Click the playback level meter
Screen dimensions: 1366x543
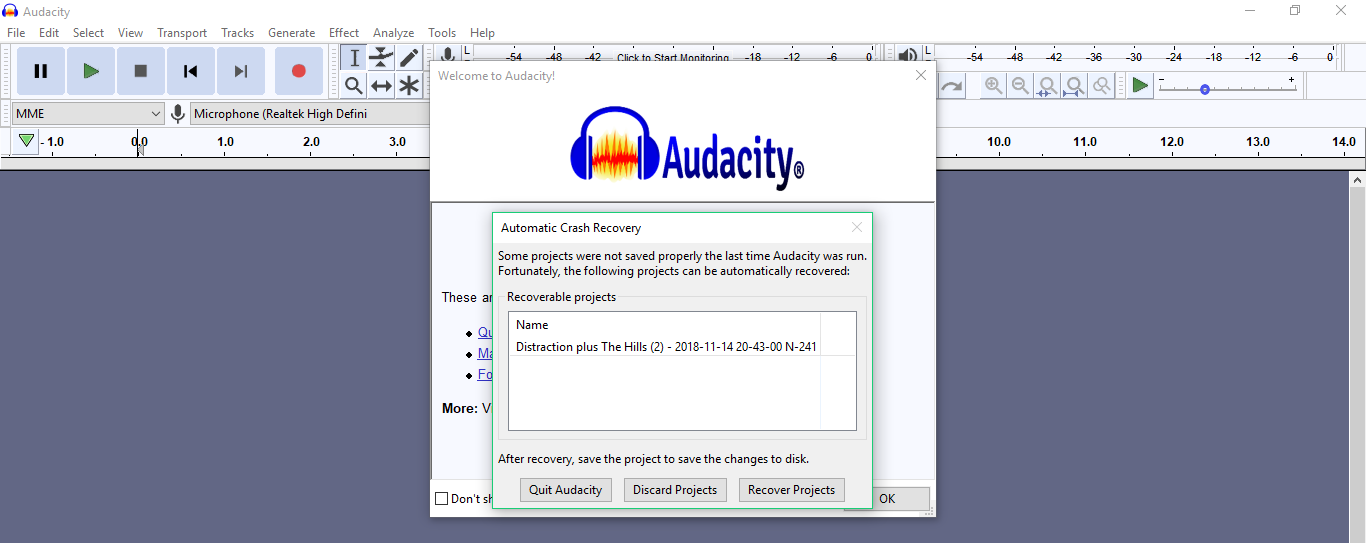(1135, 58)
